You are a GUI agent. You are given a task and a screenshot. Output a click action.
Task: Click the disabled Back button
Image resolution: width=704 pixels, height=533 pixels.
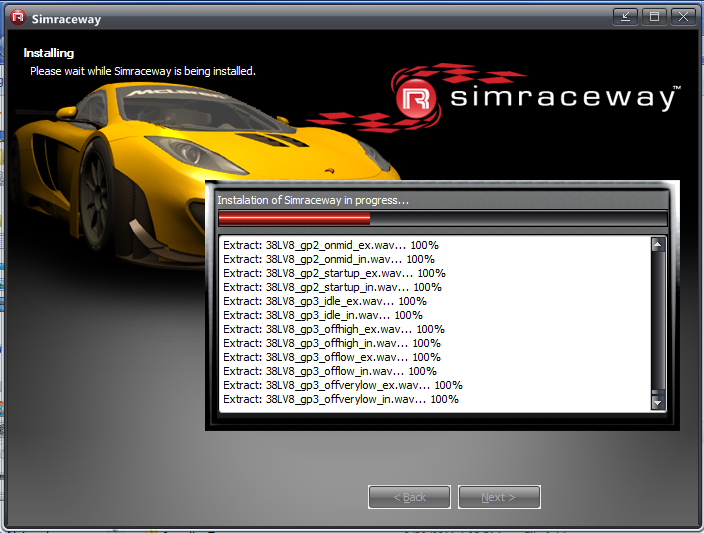tap(409, 497)
